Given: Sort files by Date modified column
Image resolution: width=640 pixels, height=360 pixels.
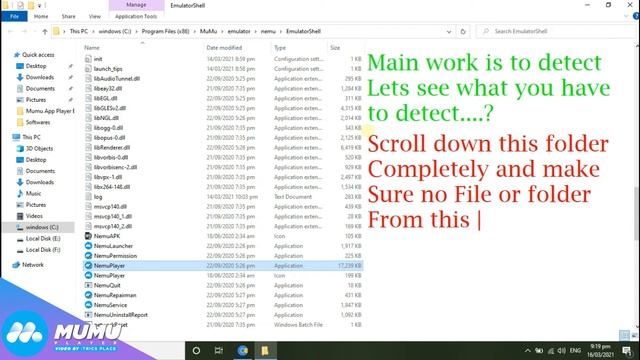Looking at the screenshot, I should tap(224, 48).
